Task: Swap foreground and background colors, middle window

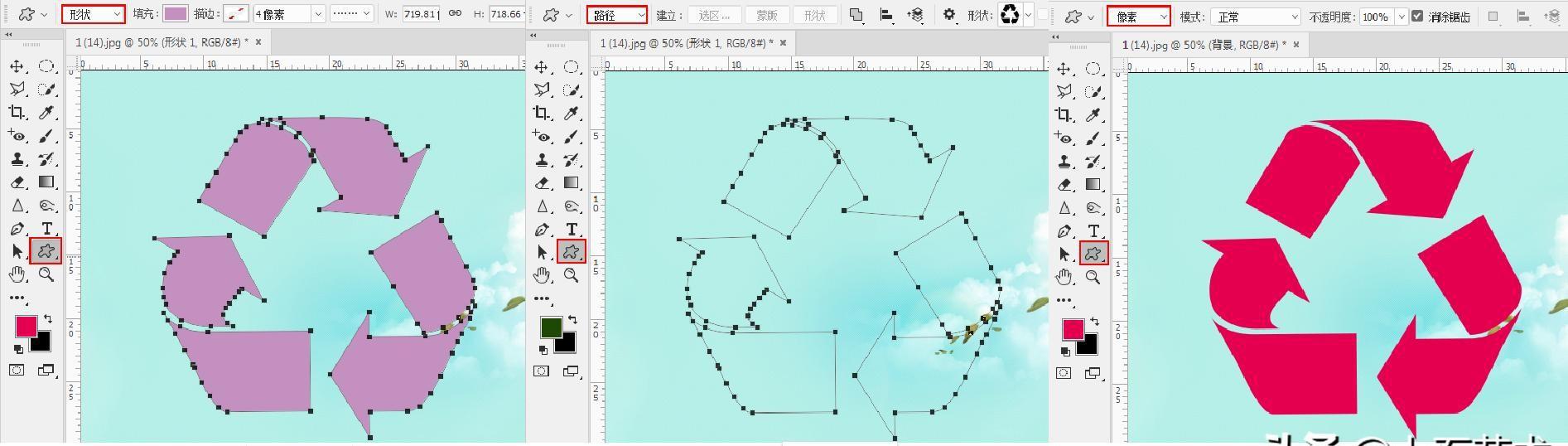Action: (572, 319)
